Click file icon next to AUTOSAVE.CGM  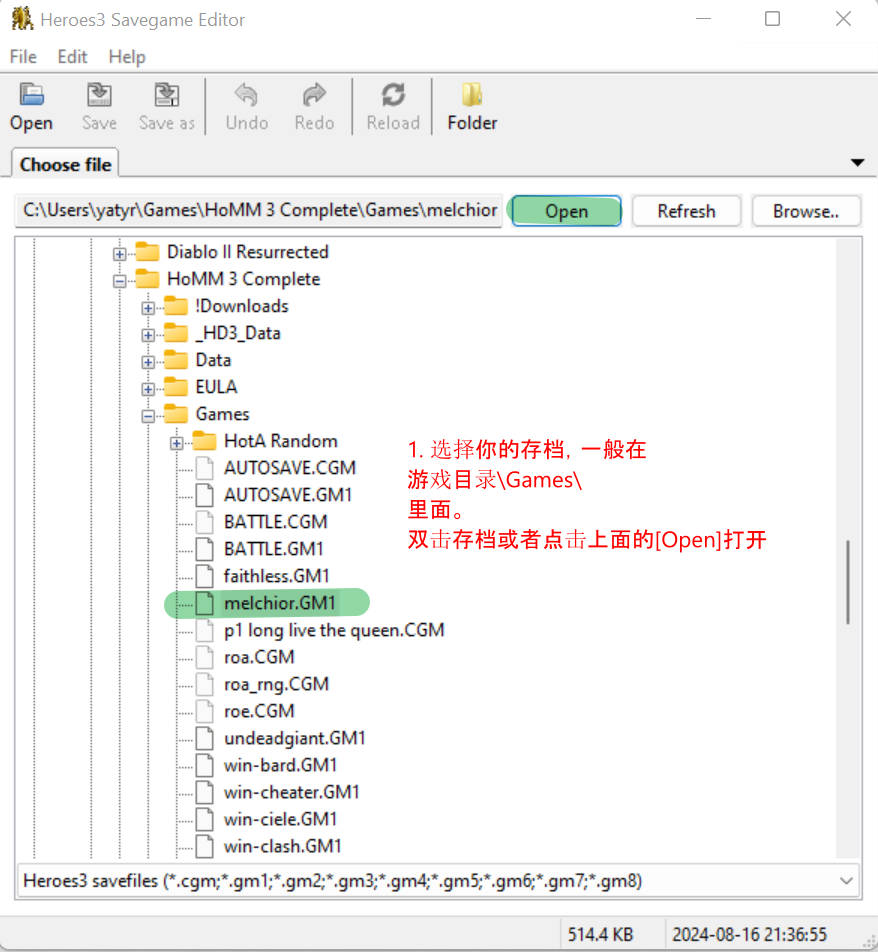205,468
